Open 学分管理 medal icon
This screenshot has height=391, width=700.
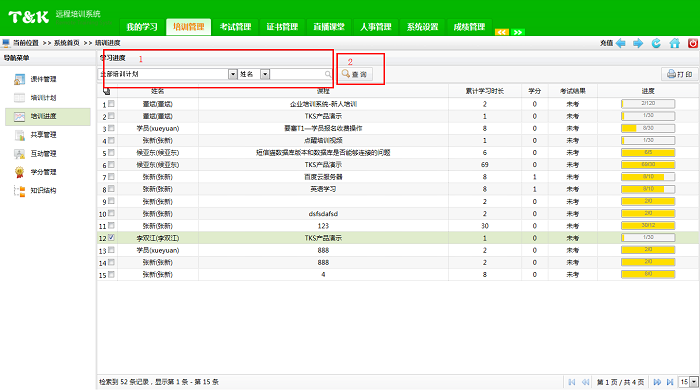click(x=19, y=172)
